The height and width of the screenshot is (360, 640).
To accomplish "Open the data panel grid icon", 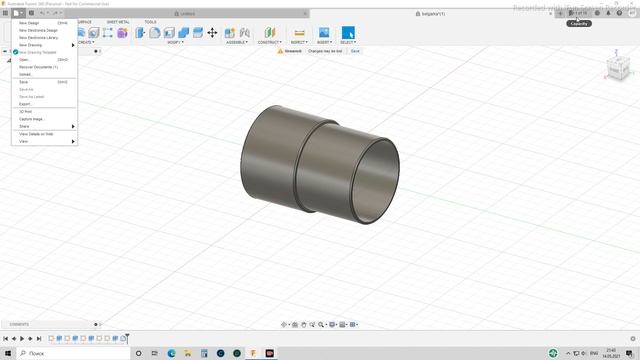I will coord(5,13).
